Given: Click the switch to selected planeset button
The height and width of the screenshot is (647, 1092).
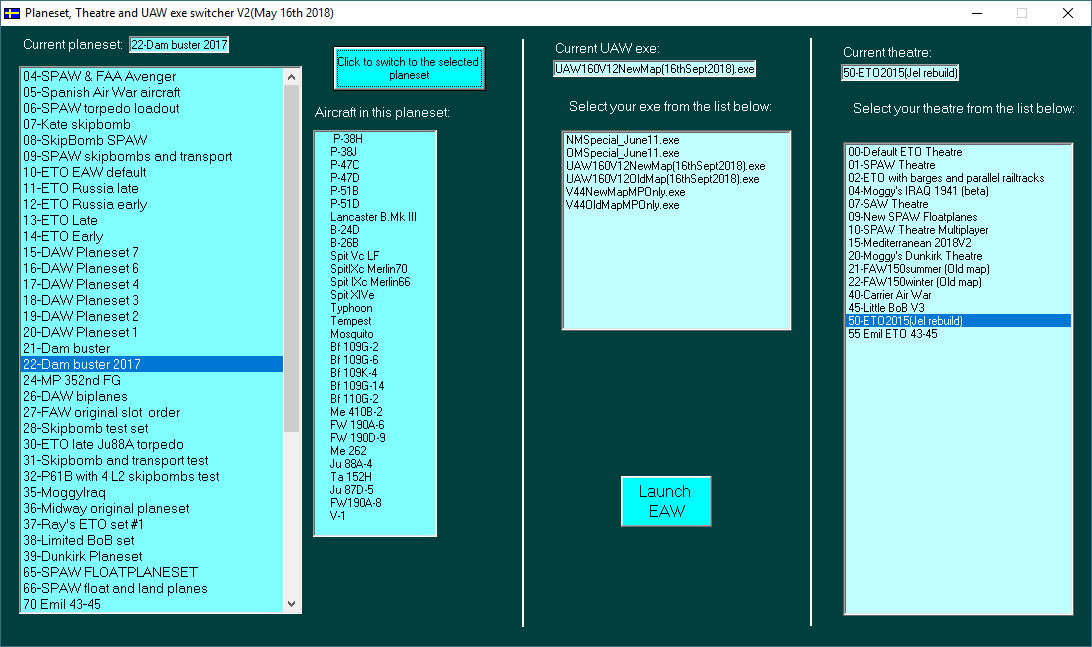Looking at the screenshot, I should 409,68.
